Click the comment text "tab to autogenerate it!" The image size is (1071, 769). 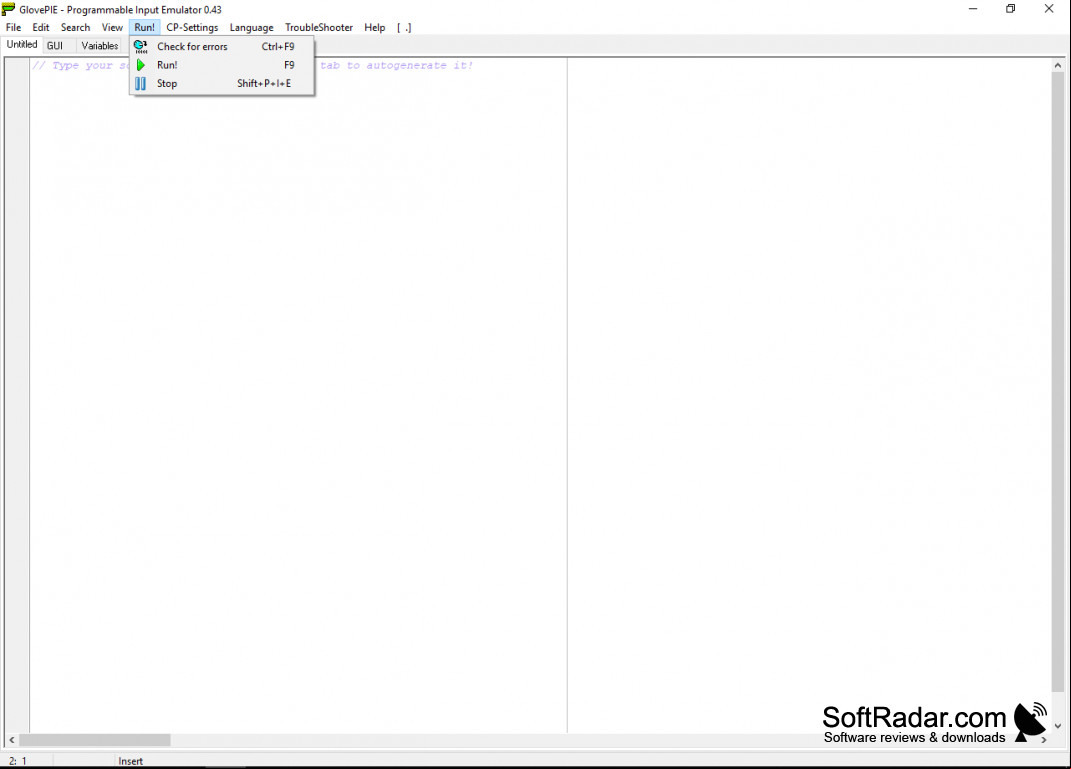point(396,66)
